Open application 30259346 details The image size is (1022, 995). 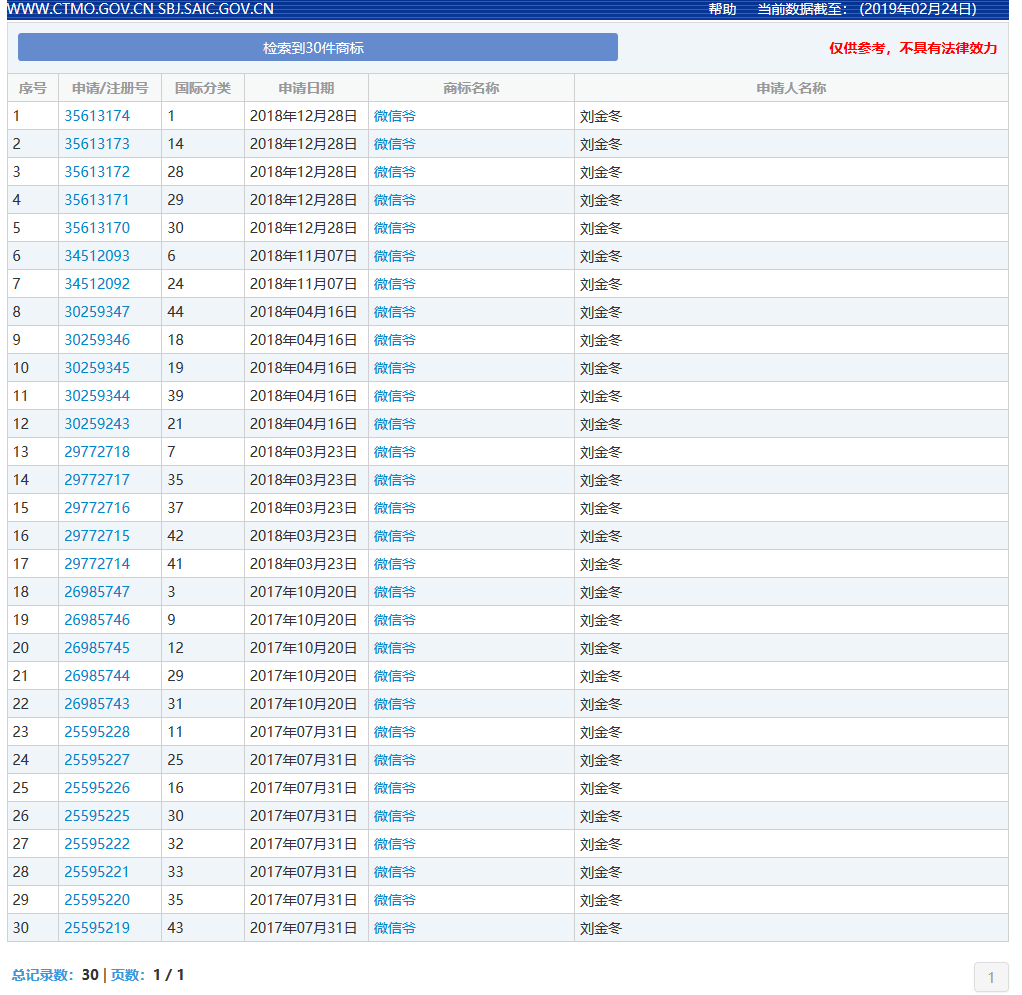coord(97,340)
